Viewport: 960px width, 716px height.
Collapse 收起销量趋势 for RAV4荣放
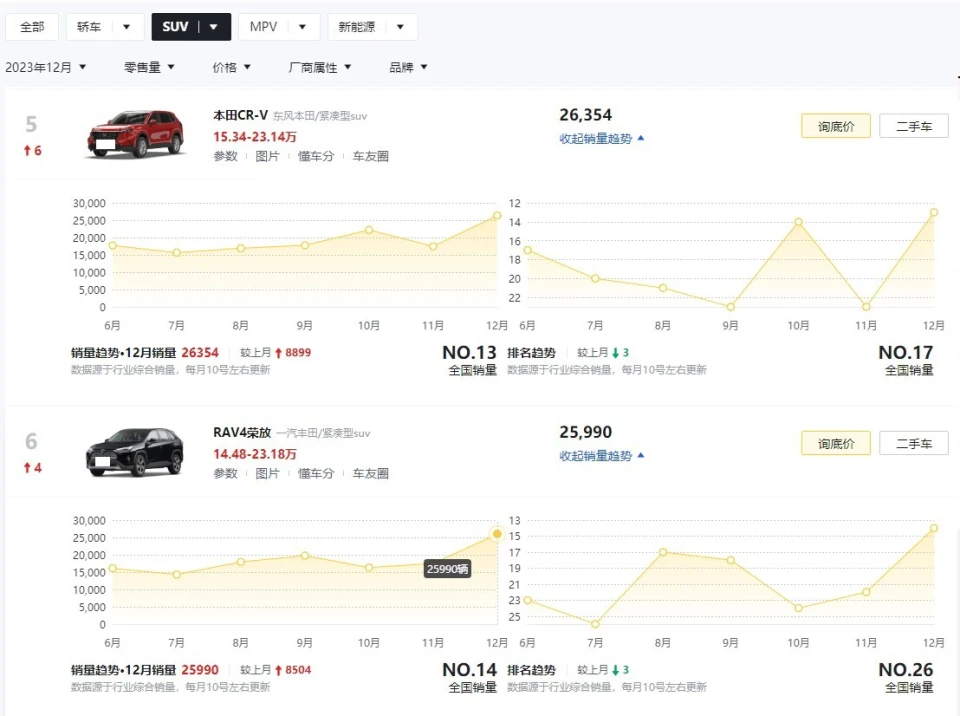point(601,456)
